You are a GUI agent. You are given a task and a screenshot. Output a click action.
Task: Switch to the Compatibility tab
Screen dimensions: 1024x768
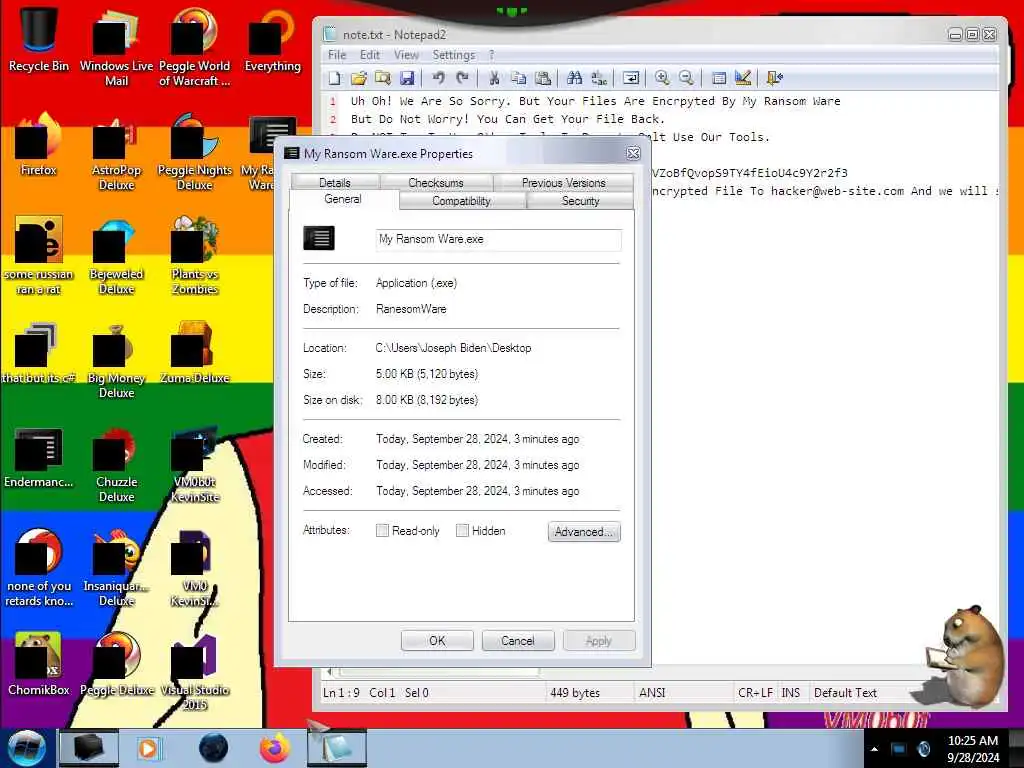[461, 200]
